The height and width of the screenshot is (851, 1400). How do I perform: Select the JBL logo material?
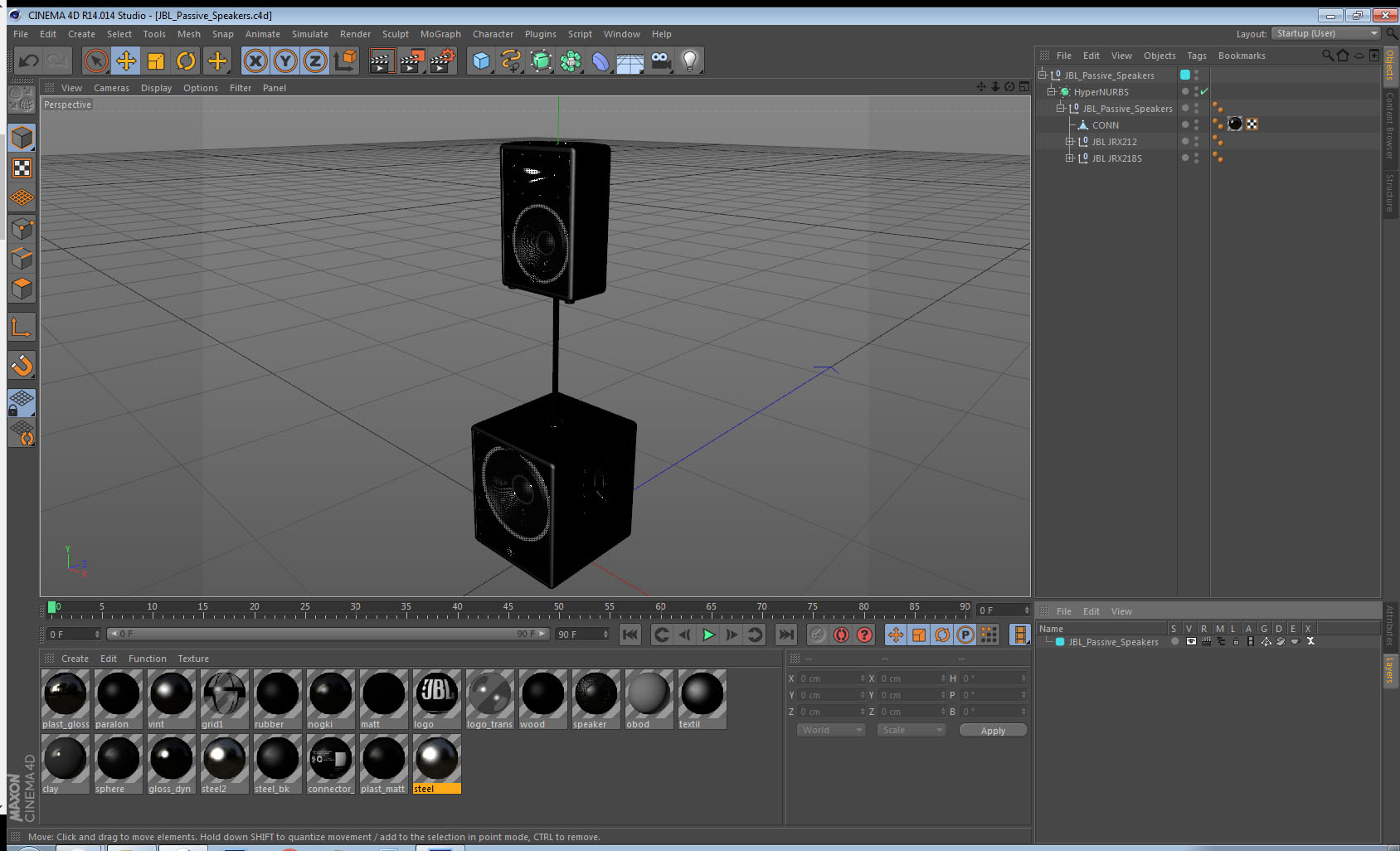pyautogui.click(x=436, y=699)
